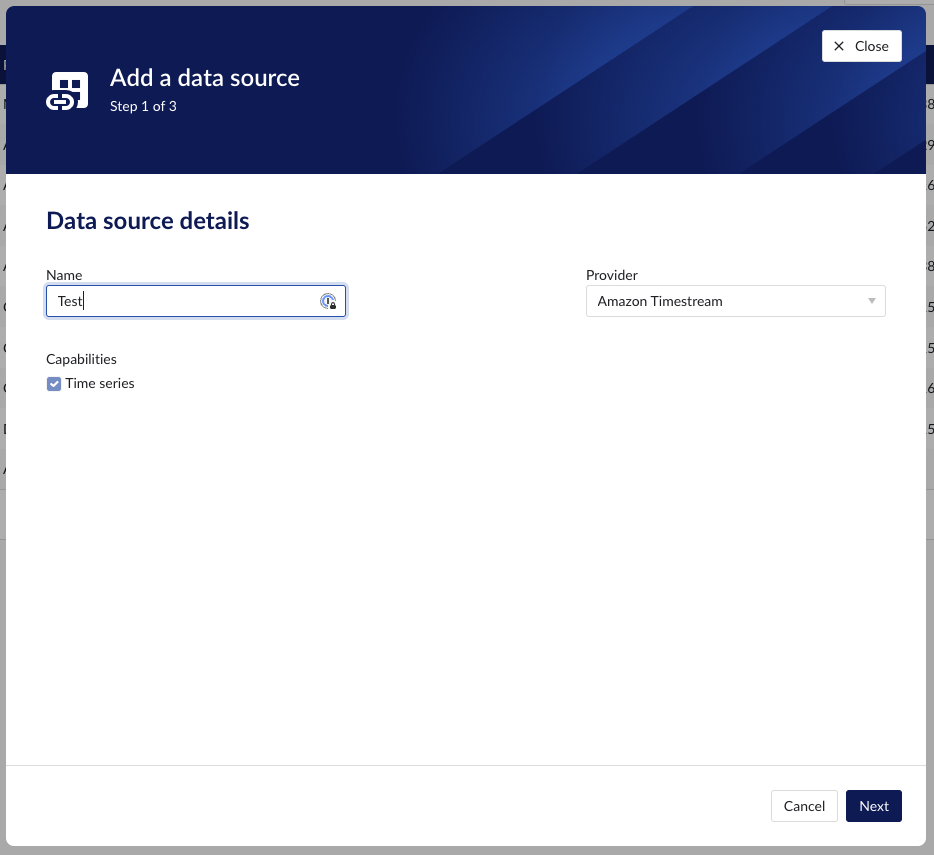934x855 pixels.
Task: Click the Name field label
Action: click(64, 275)
